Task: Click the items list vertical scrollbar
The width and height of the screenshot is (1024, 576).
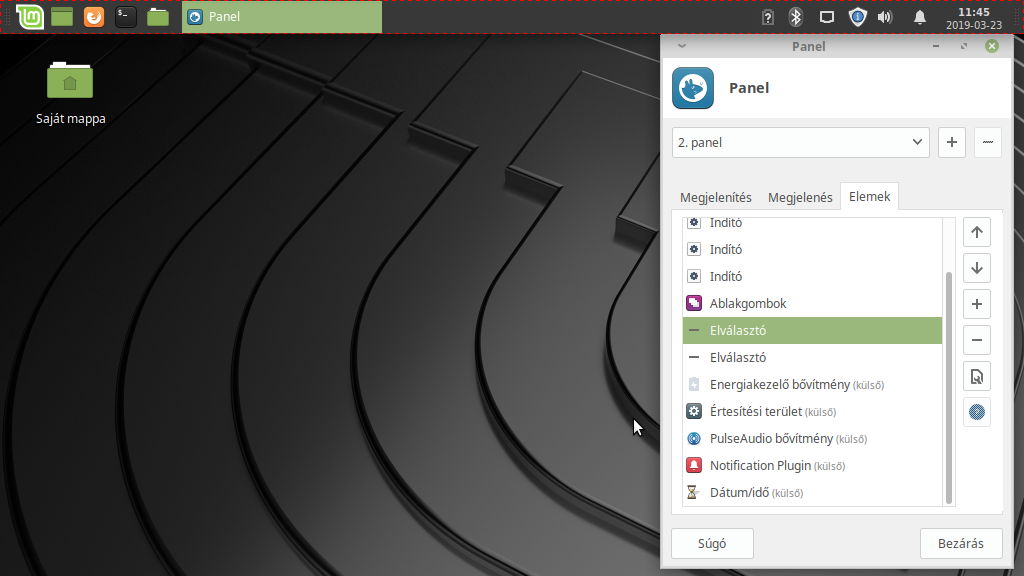Action: tap(949, 388)
